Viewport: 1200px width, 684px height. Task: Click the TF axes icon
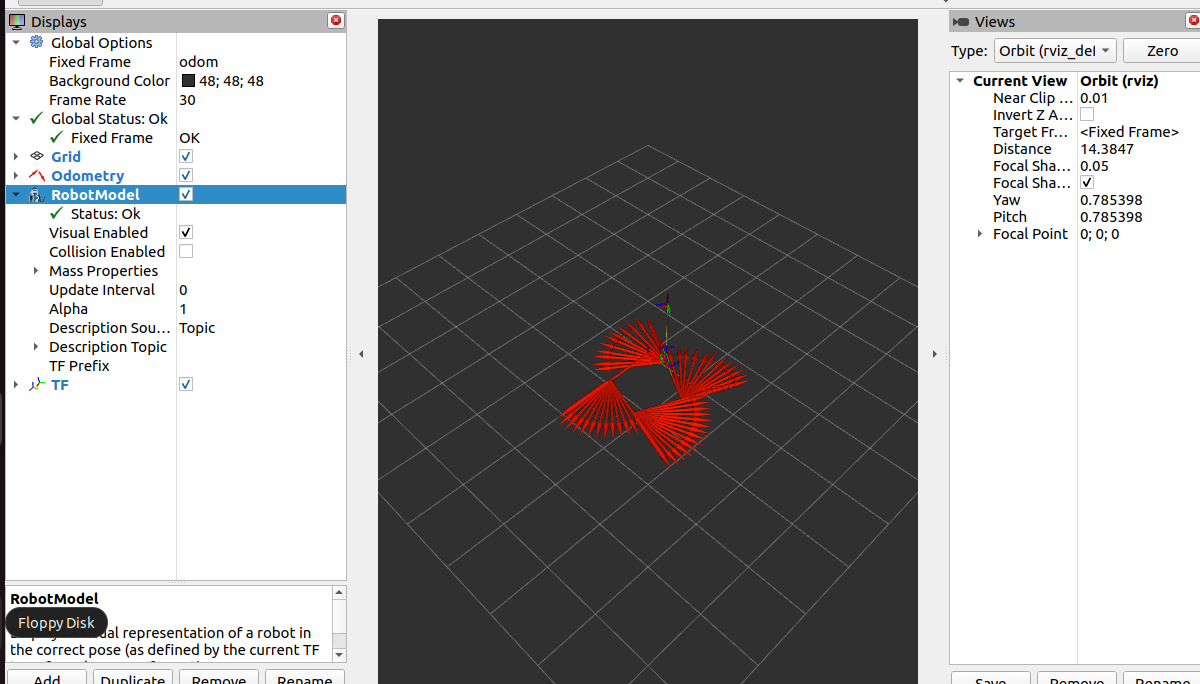point(37,384)
